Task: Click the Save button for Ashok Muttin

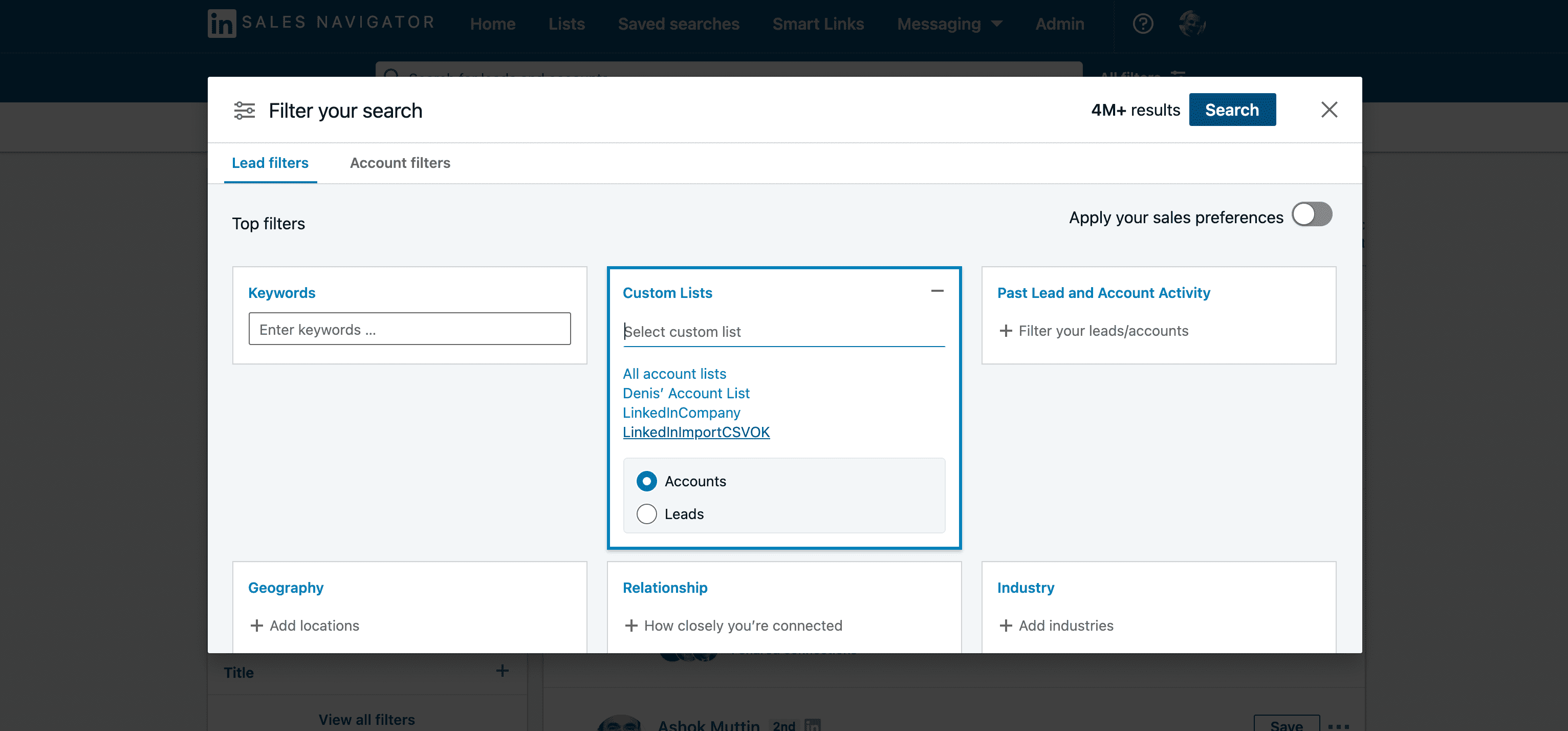Action: [1286, 724]
